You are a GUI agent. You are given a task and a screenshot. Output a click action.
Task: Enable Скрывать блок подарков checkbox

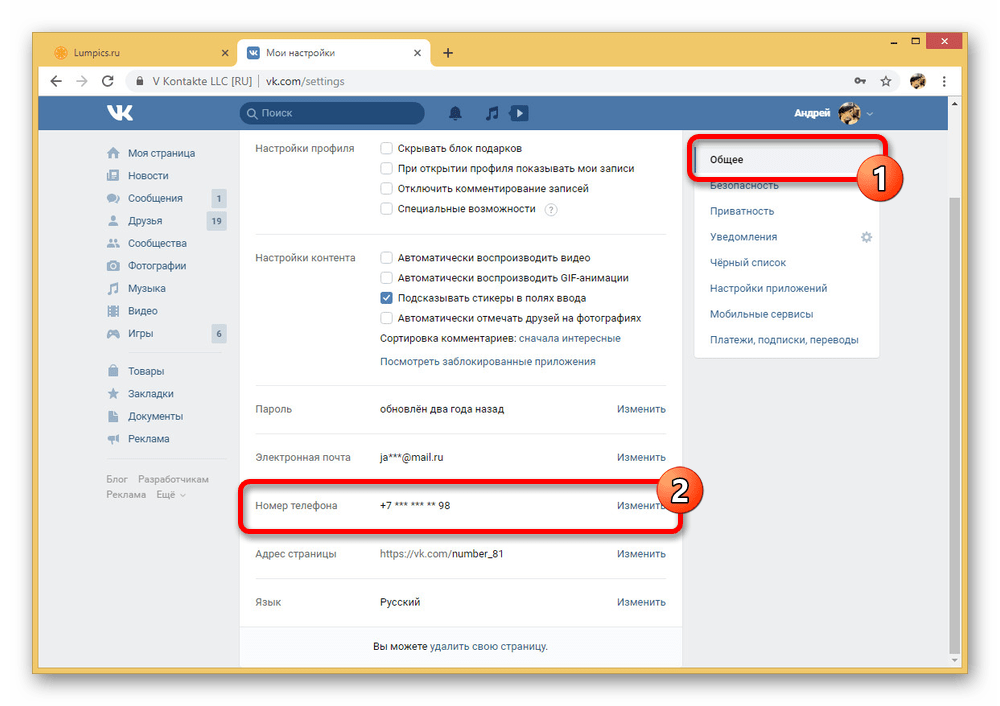click(386, 148)
